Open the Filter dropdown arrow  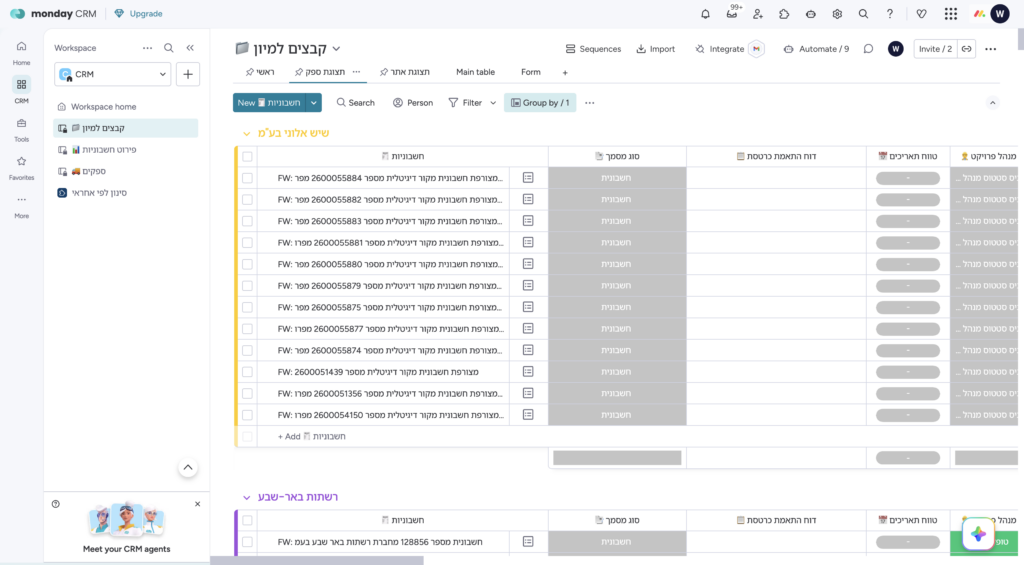coord(493,103)
